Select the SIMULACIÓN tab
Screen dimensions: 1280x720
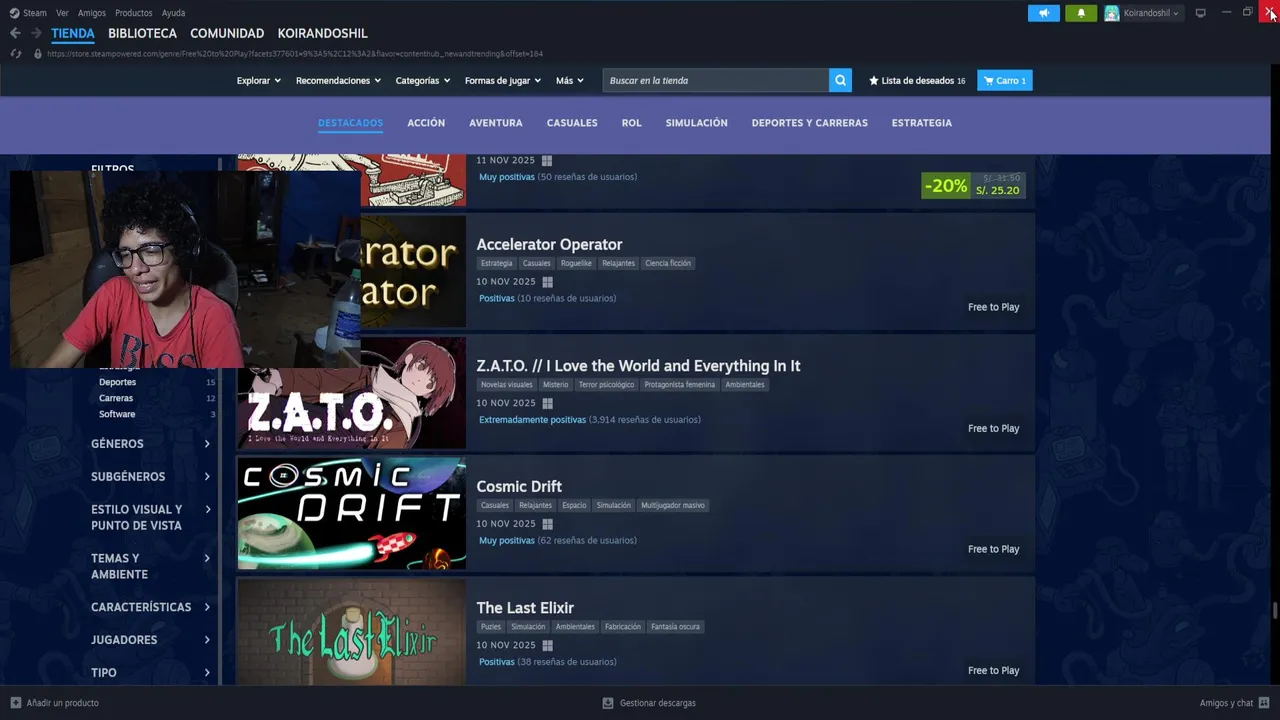697,123
